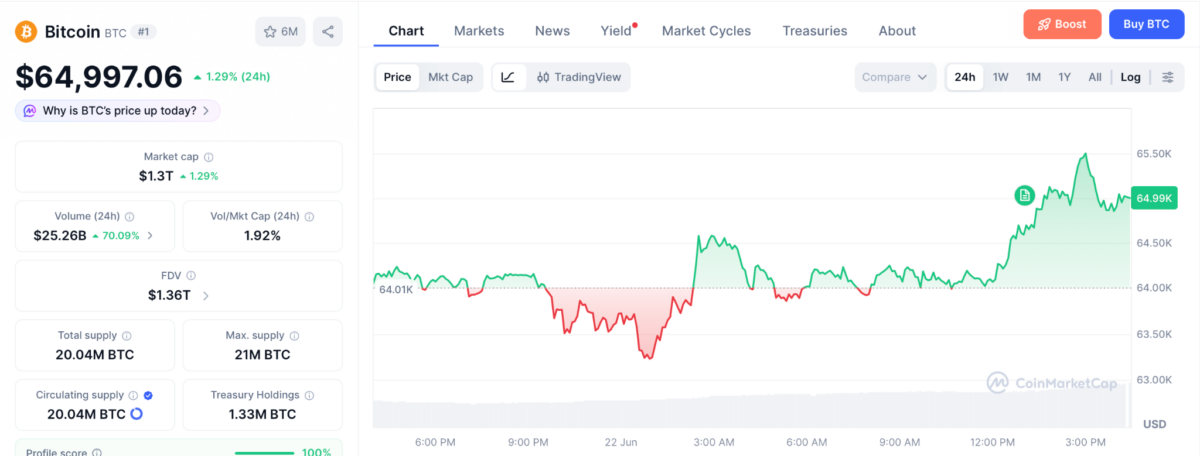Select the 24h time range
The image size is (1200, 456).
click(965, 77)
